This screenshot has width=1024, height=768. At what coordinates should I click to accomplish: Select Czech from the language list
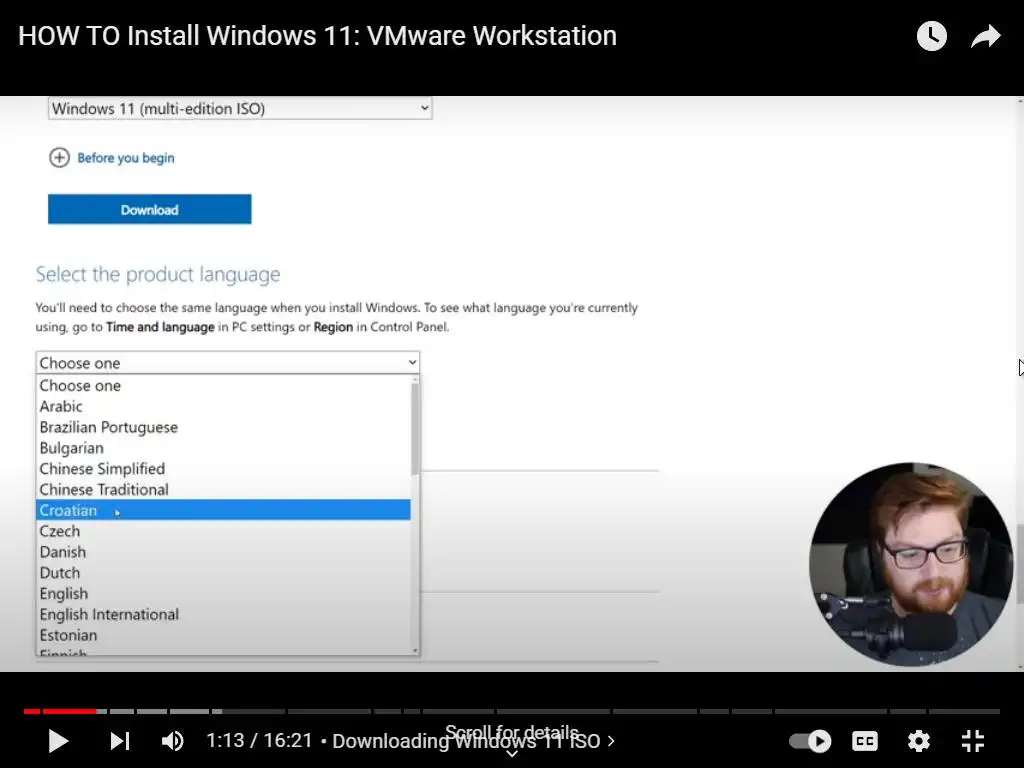click(x=223, y=531)
